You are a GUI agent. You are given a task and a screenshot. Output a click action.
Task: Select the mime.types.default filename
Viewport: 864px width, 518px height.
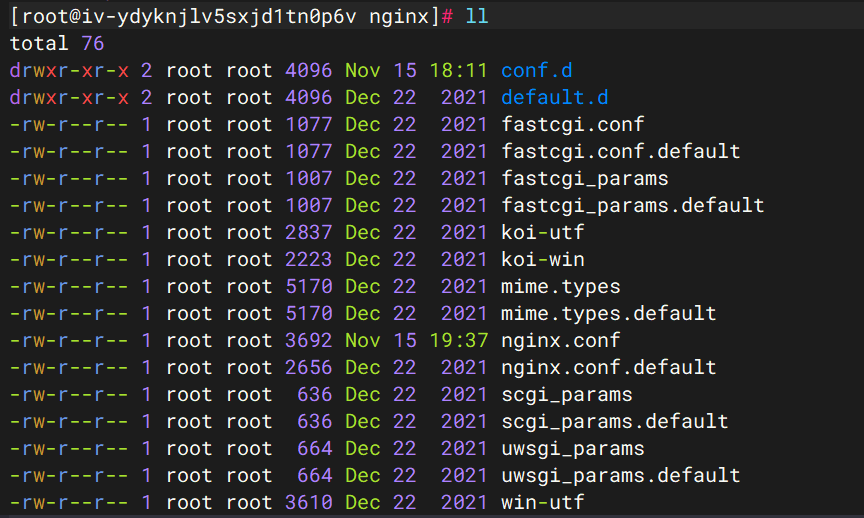(x=608, y=314)
